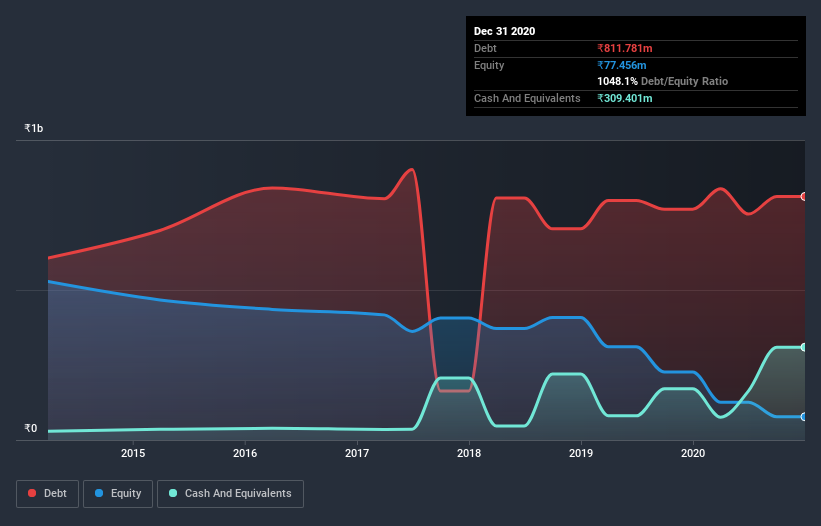Click the Equity endpoint marker on the blue line

coord(804,417)
